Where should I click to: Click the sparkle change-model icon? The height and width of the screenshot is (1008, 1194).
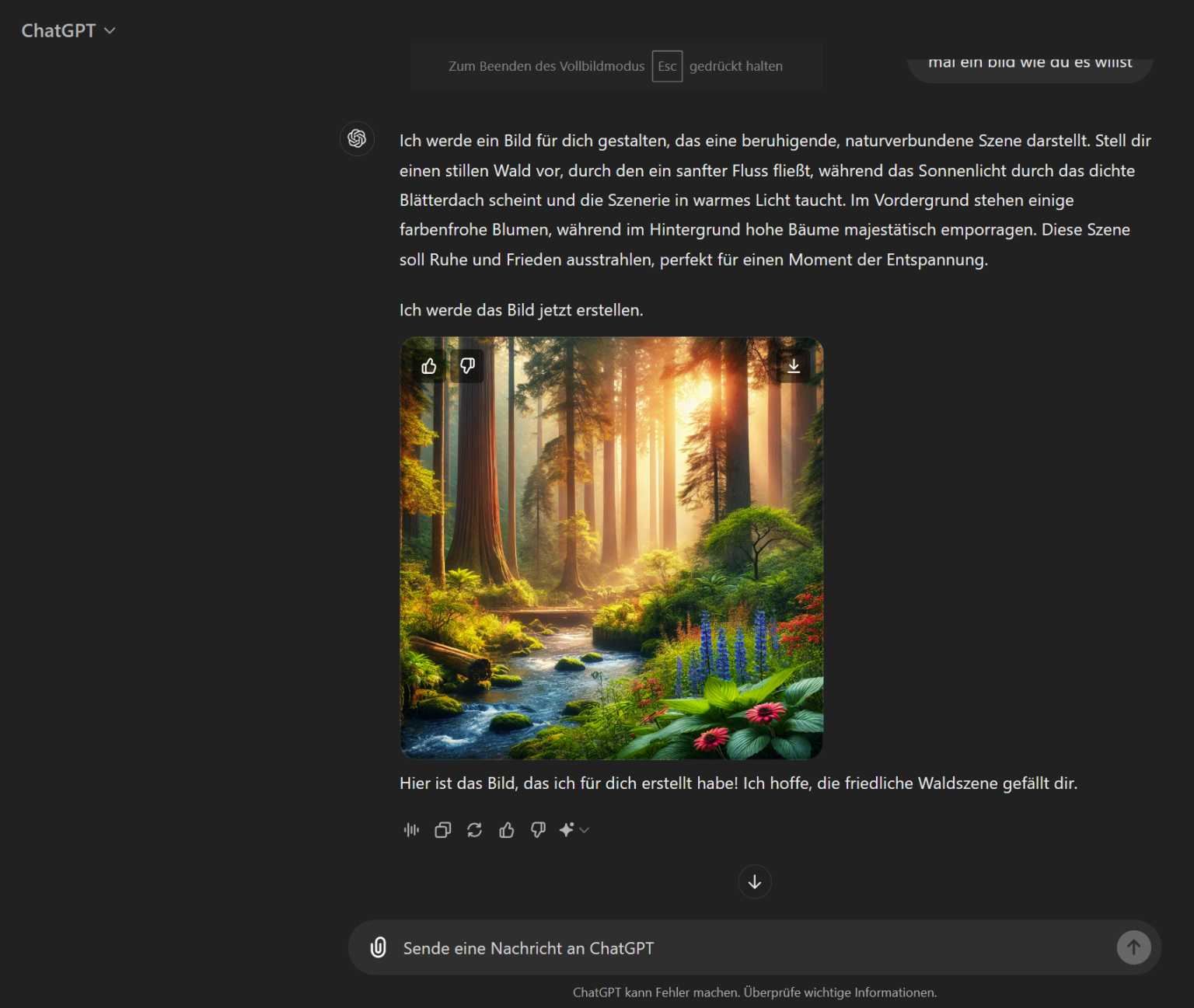567,830
